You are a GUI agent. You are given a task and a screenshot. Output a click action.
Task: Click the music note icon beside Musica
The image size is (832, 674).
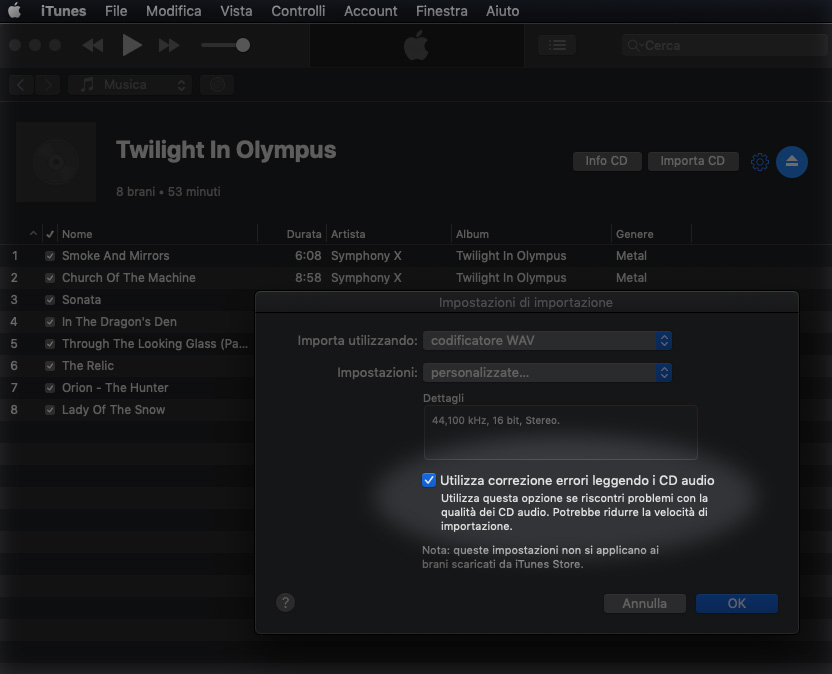pyautogui.click(x=87, y=85)
